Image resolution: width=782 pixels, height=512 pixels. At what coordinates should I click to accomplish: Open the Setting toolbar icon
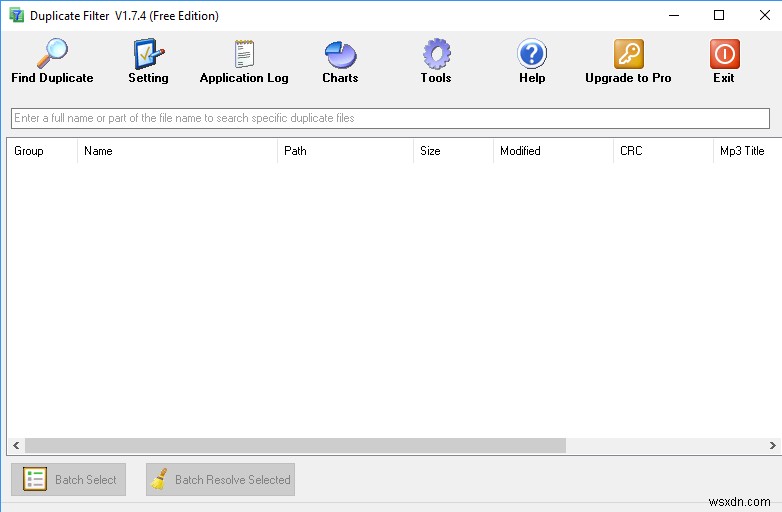(148, 53)
